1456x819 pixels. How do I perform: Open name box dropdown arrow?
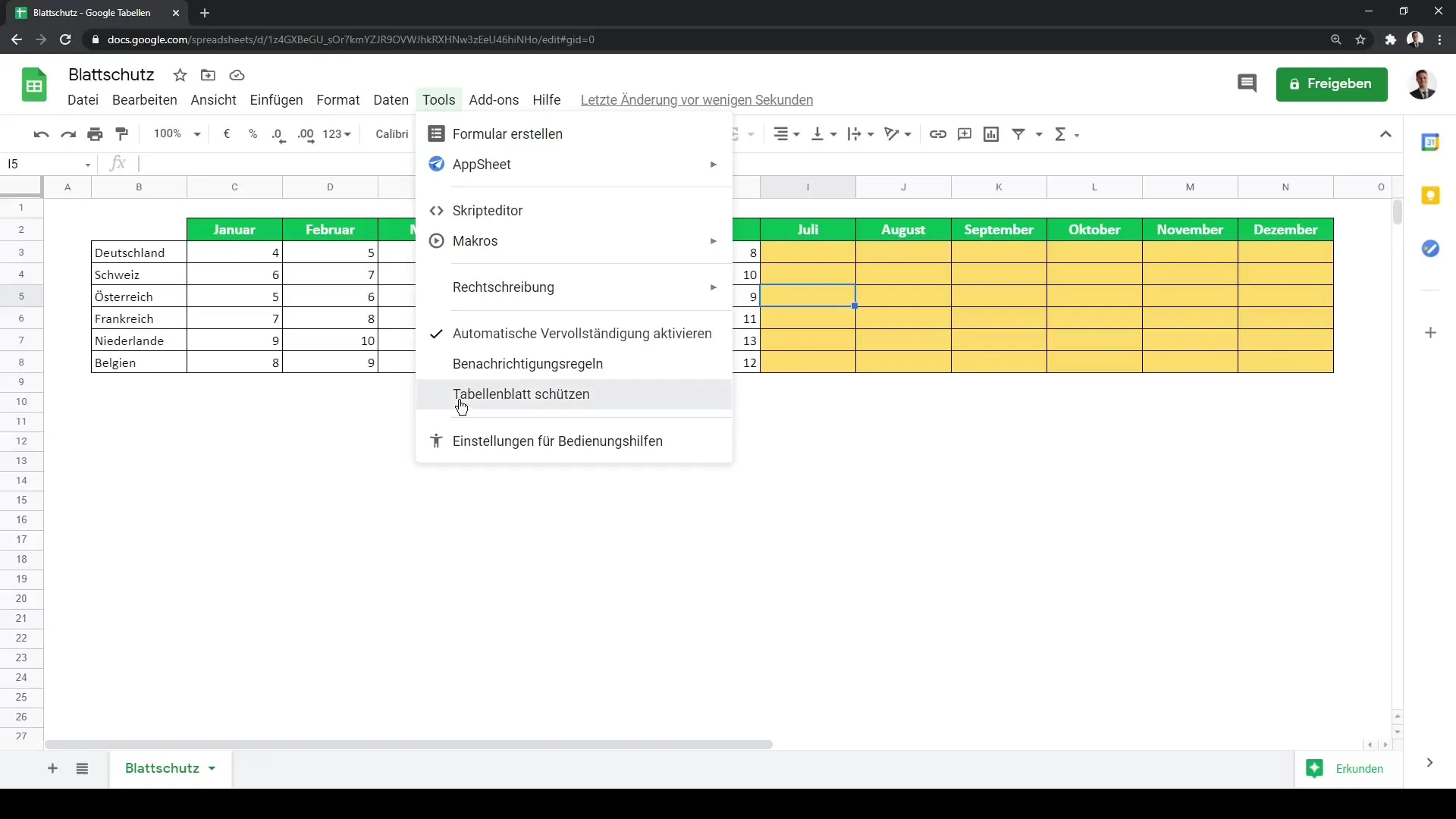pyautogui.click(x=88, y=165)
